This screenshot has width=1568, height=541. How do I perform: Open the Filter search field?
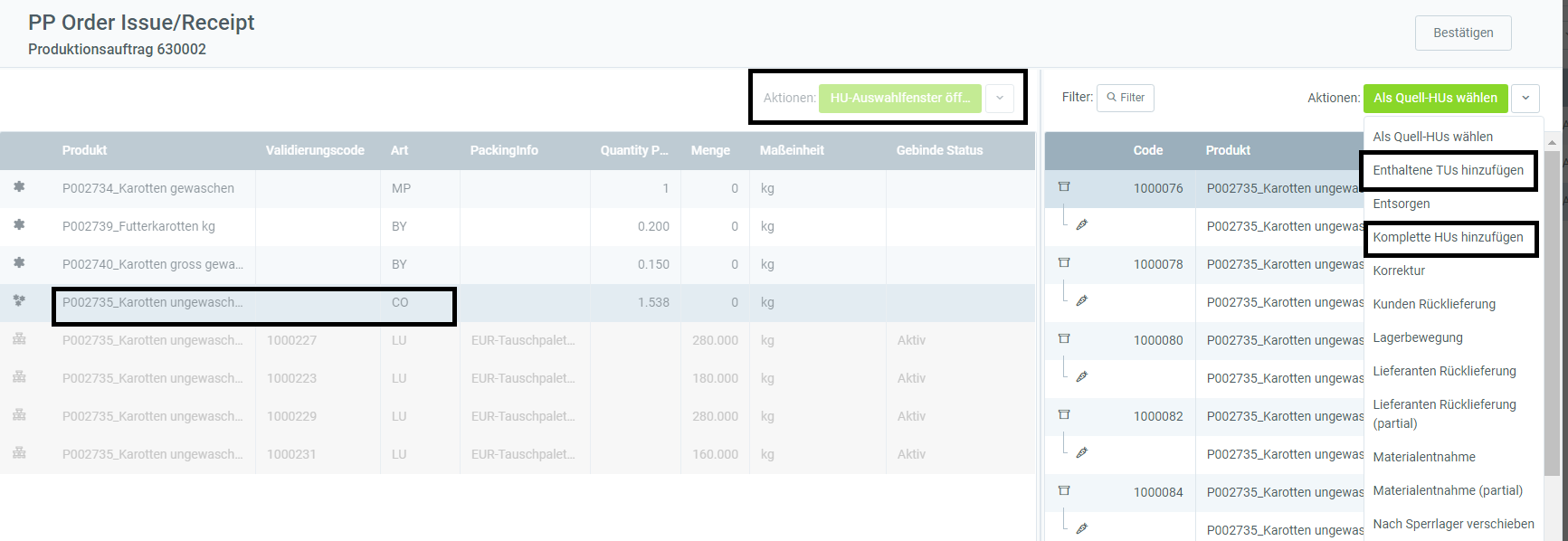[1126, 98]
